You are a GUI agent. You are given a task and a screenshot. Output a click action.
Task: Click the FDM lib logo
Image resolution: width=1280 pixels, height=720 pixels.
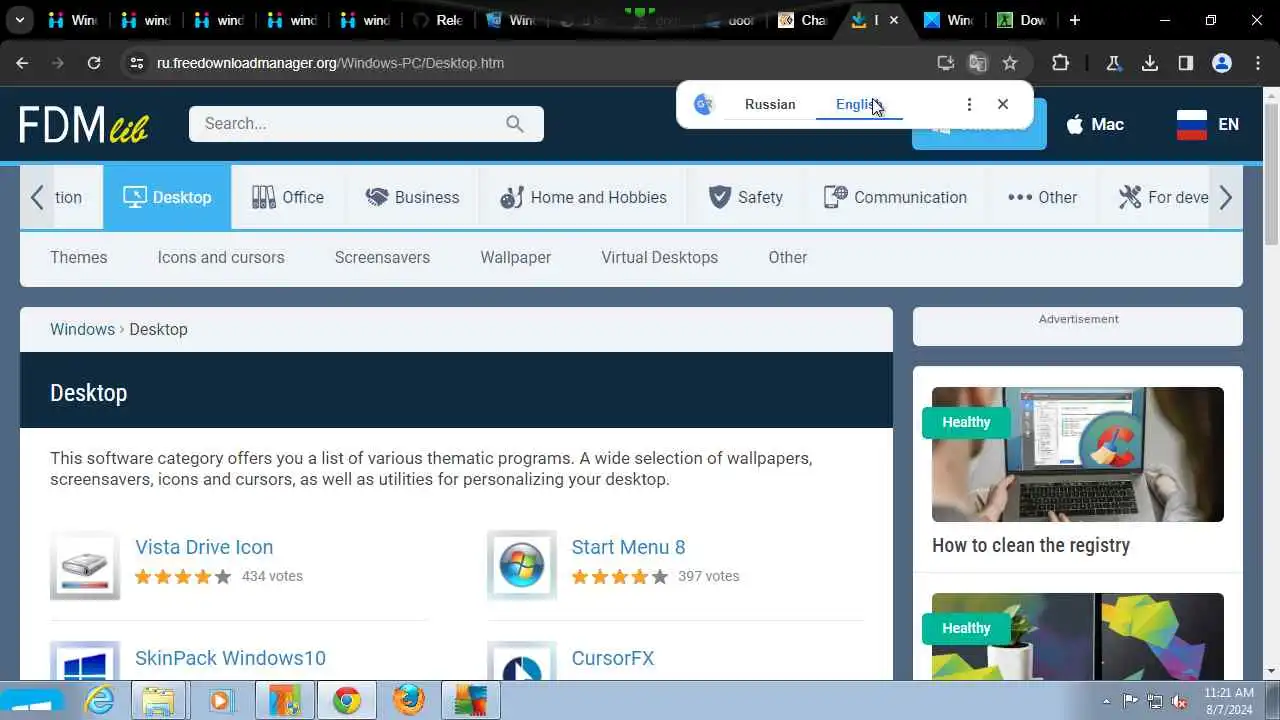tap(84, 124)
